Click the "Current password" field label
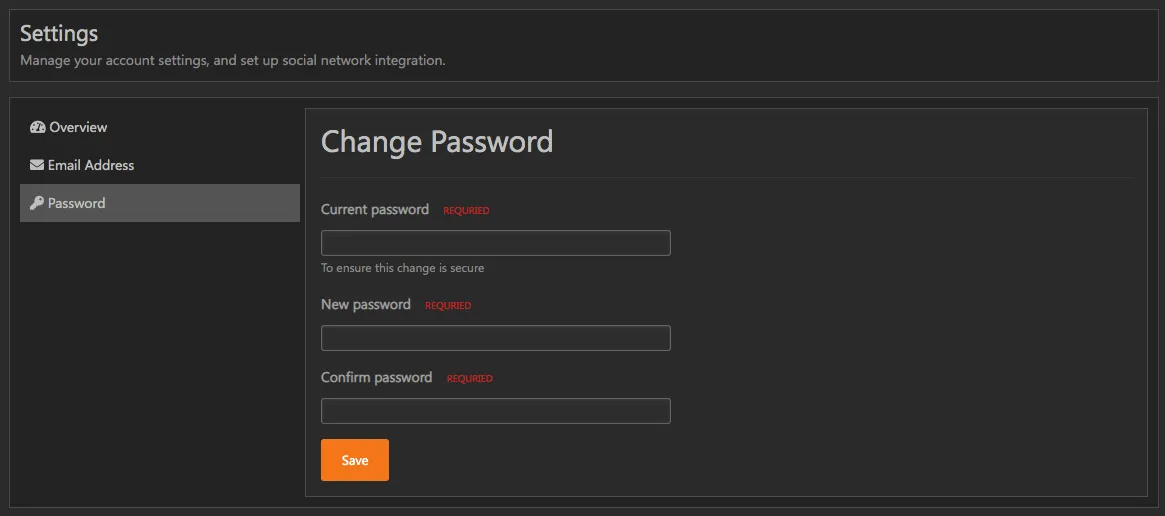The height and width of the screenshot is (516, 1165). (x=375, y=210)
